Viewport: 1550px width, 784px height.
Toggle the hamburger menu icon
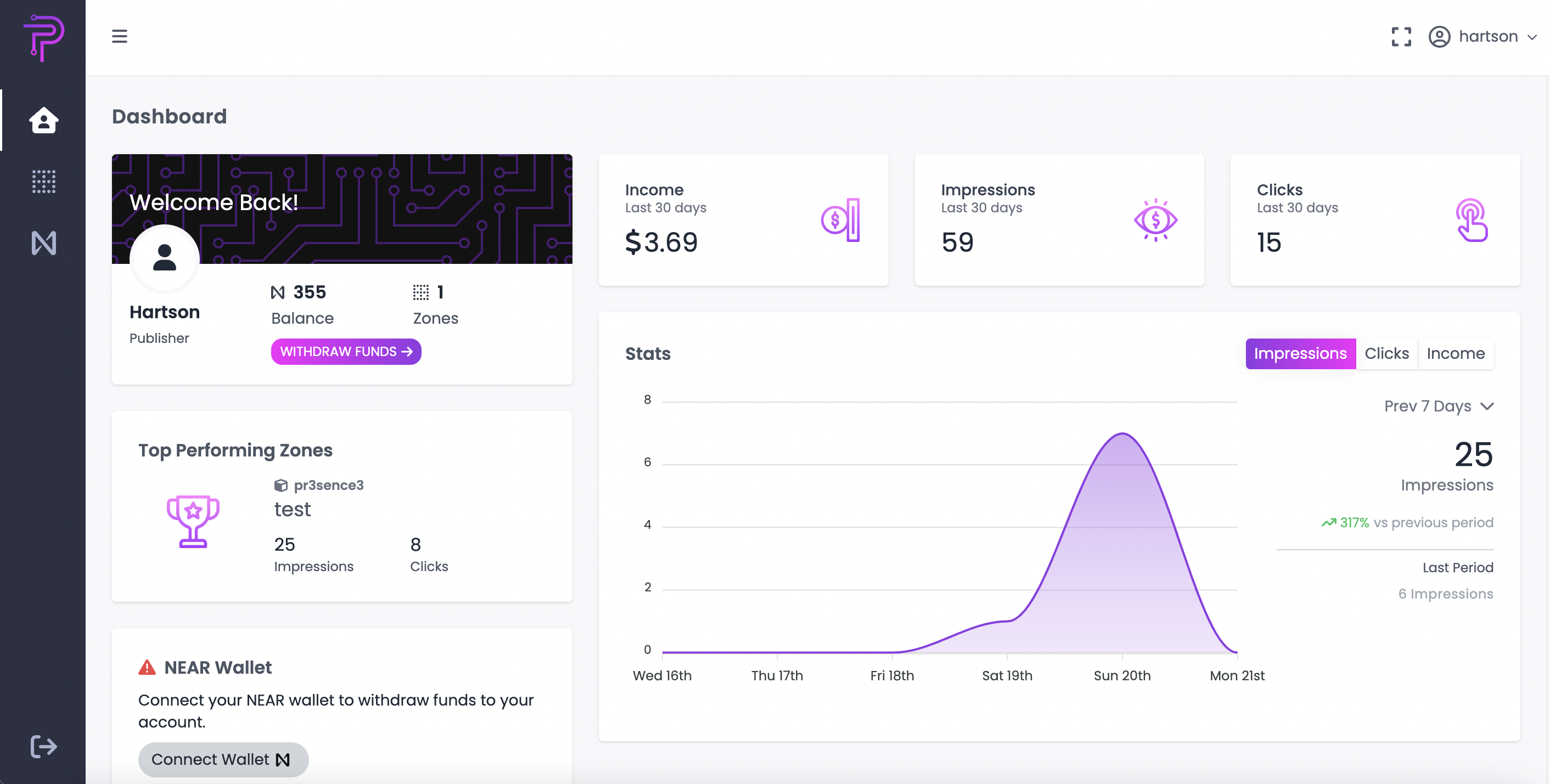tap(120, 36)
